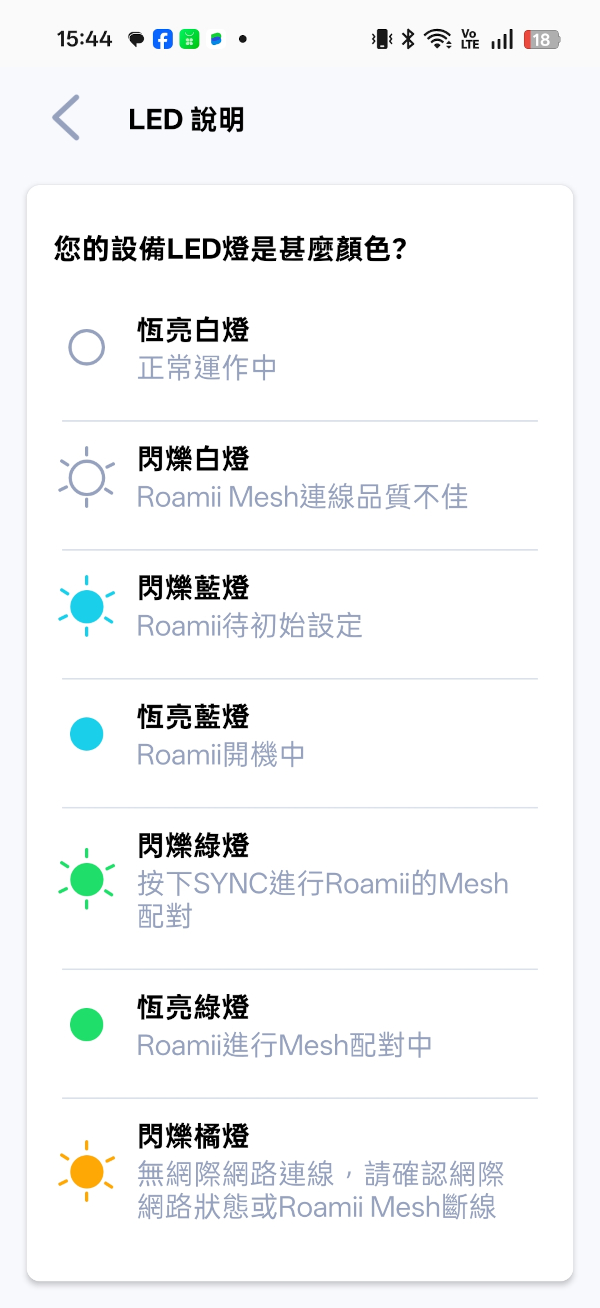Select the solid white LED circle icon
Screen dimensions: 600x1308
tap(86, 347)
